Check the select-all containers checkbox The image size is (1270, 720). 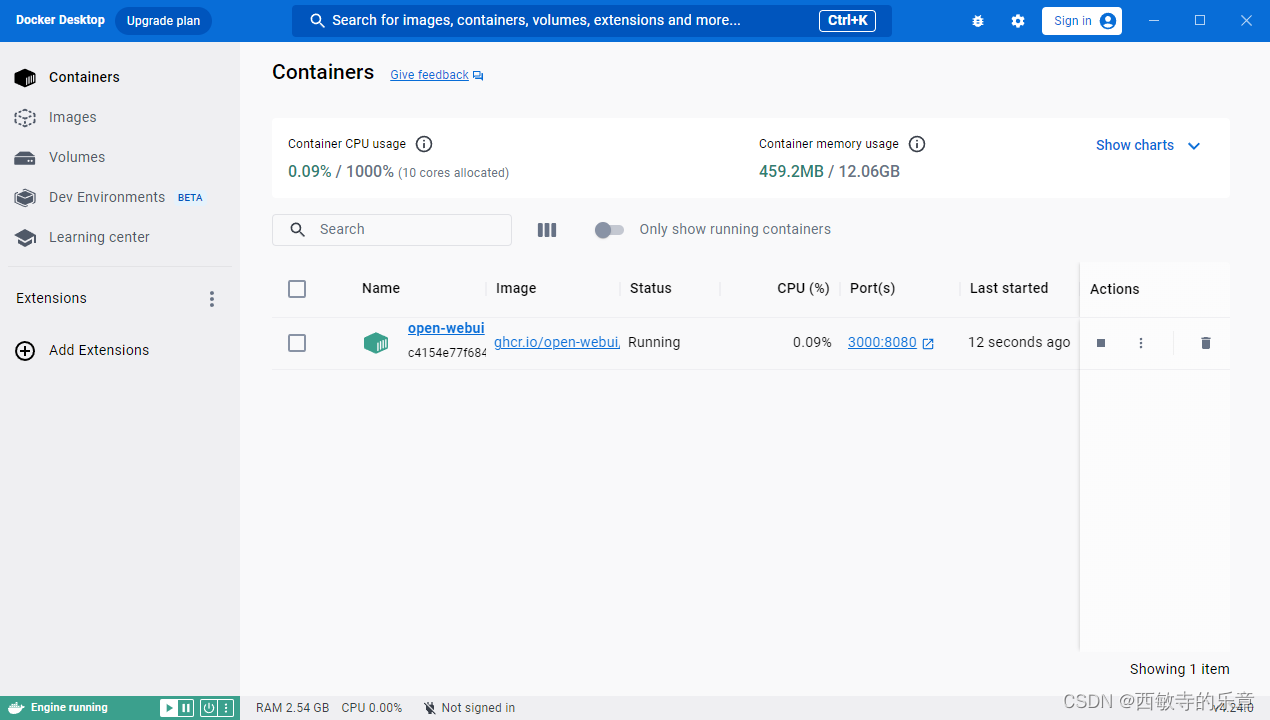tap(297, 289)
